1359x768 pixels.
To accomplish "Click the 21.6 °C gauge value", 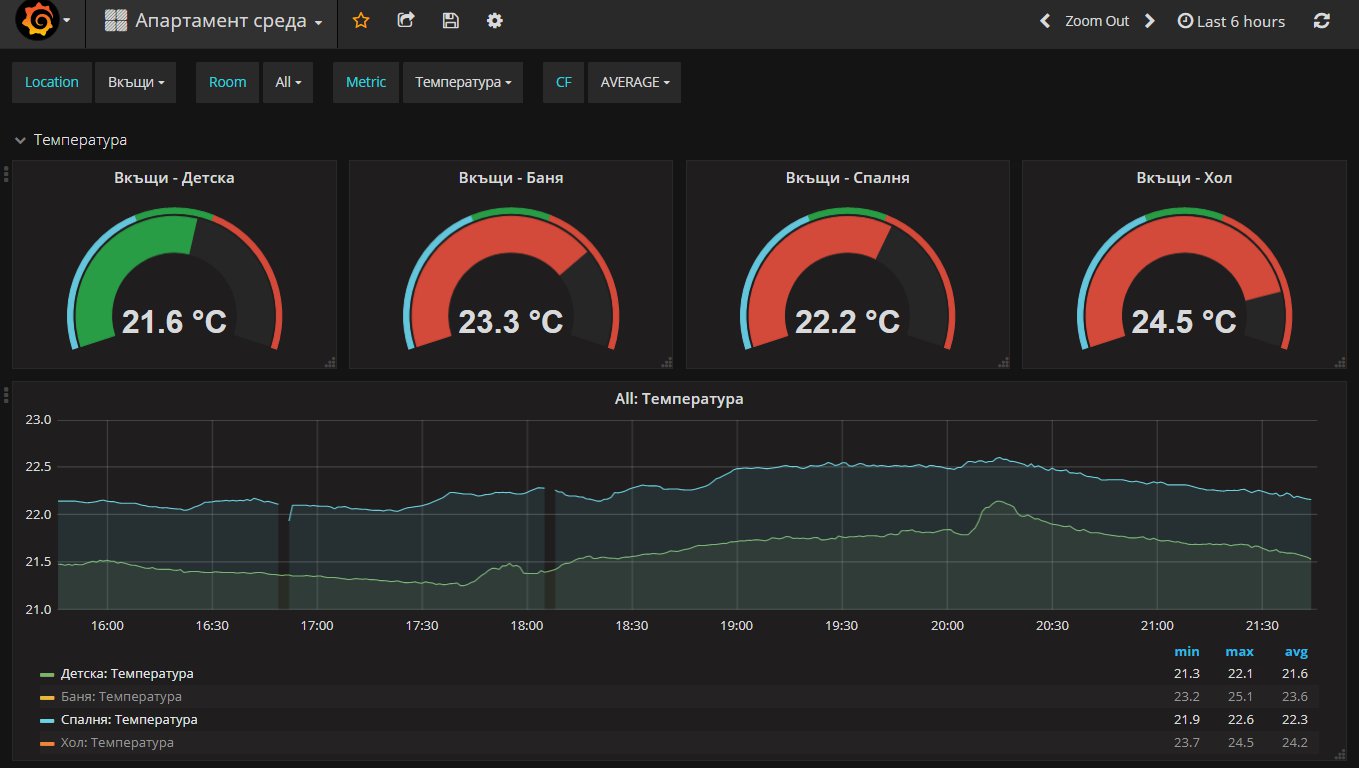I will tap(174, 322).
